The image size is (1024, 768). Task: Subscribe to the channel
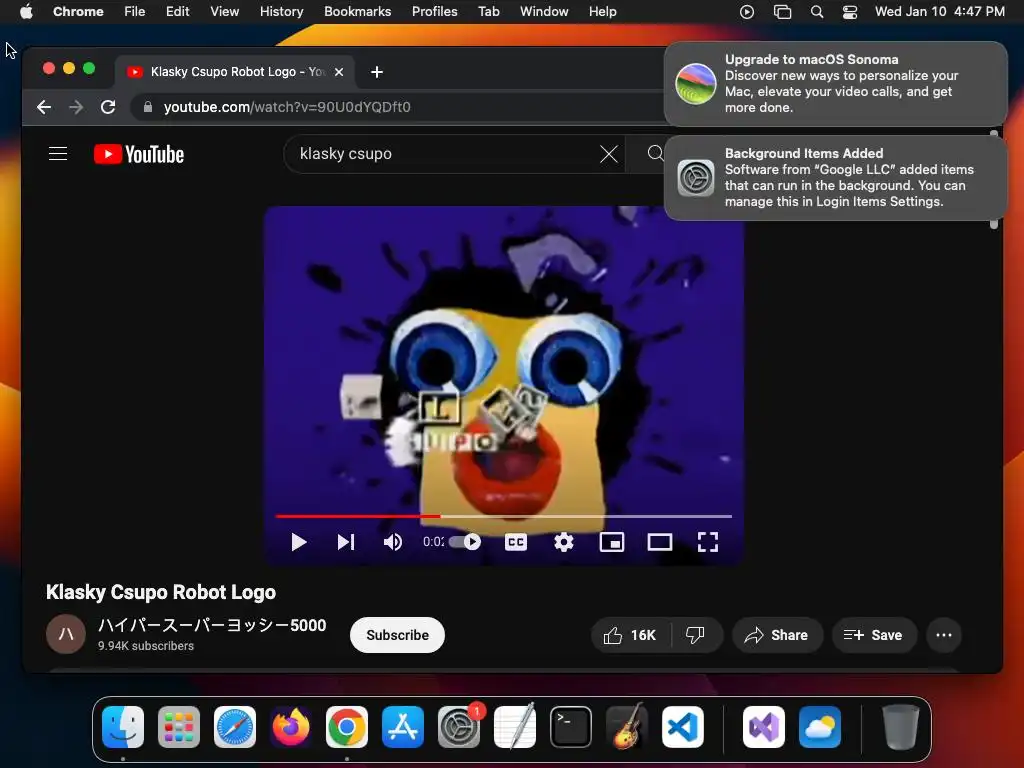[x=397, y=635]
